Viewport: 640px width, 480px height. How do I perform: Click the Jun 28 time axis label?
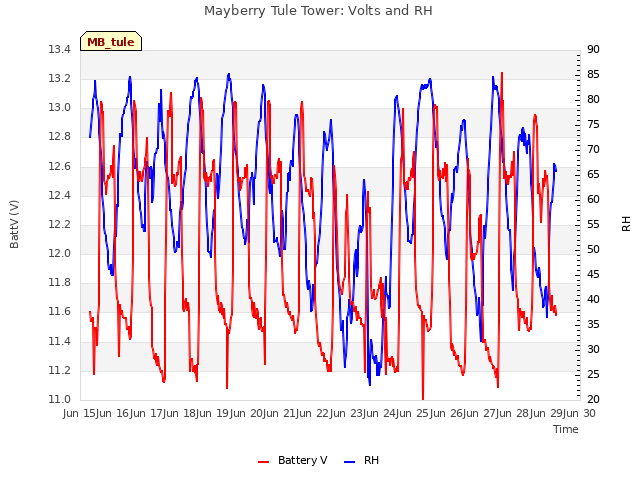click(x=514, y=414)
